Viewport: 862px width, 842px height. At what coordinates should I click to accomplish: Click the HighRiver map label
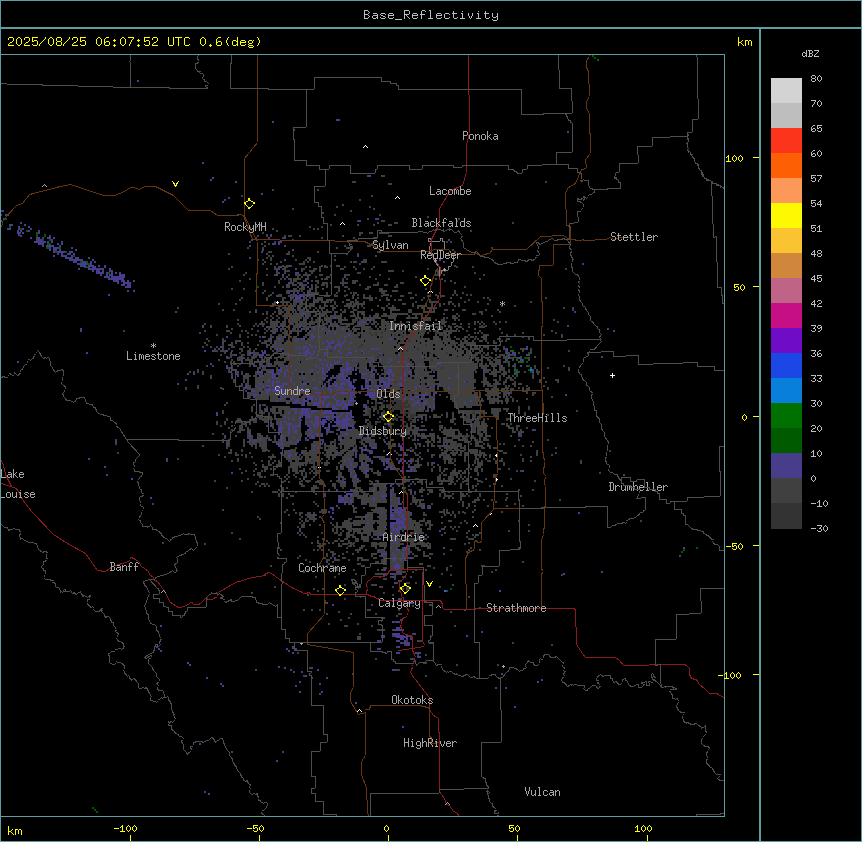tap(430, 743)
